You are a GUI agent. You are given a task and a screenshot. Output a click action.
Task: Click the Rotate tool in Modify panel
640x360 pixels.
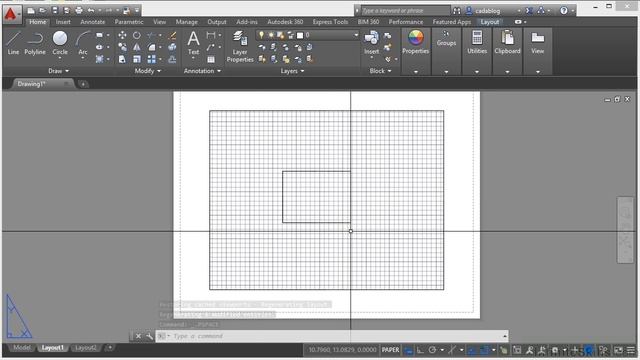click(x=137, y=36)
